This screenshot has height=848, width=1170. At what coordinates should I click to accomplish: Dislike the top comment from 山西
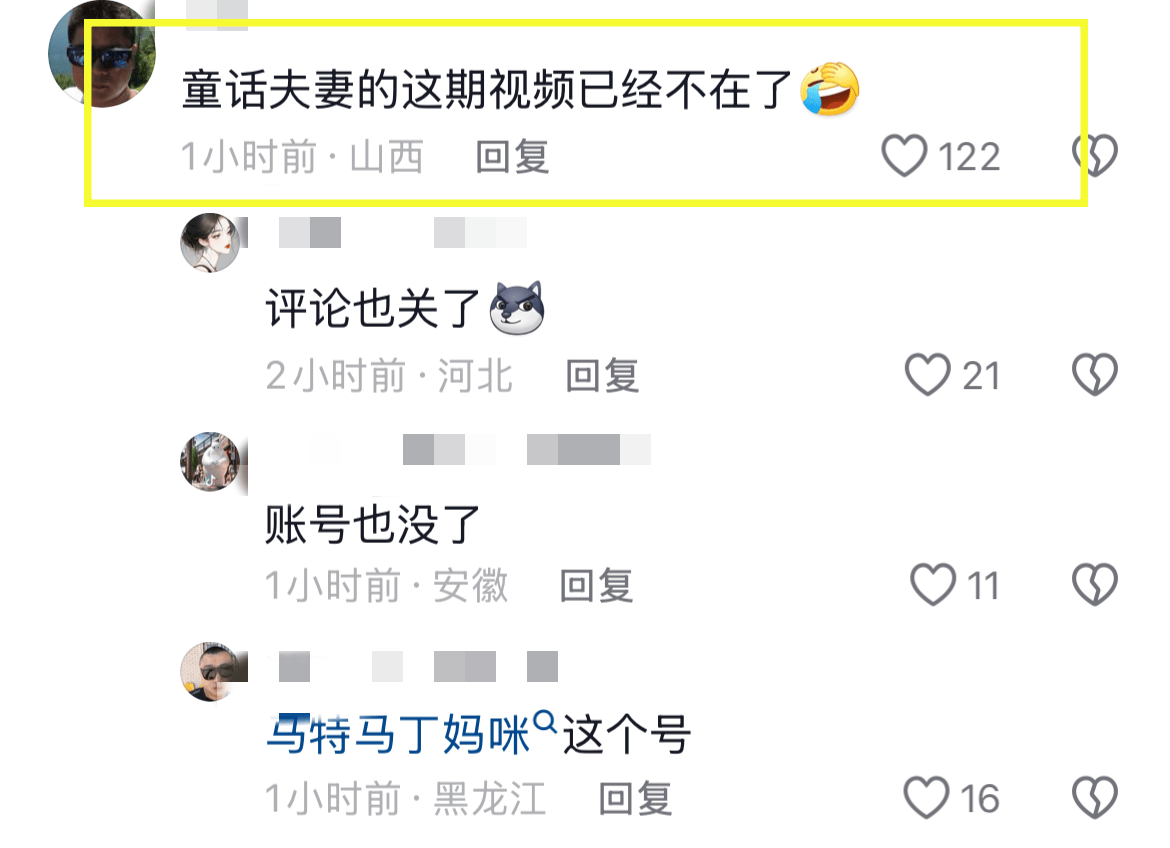point(1095,155)
